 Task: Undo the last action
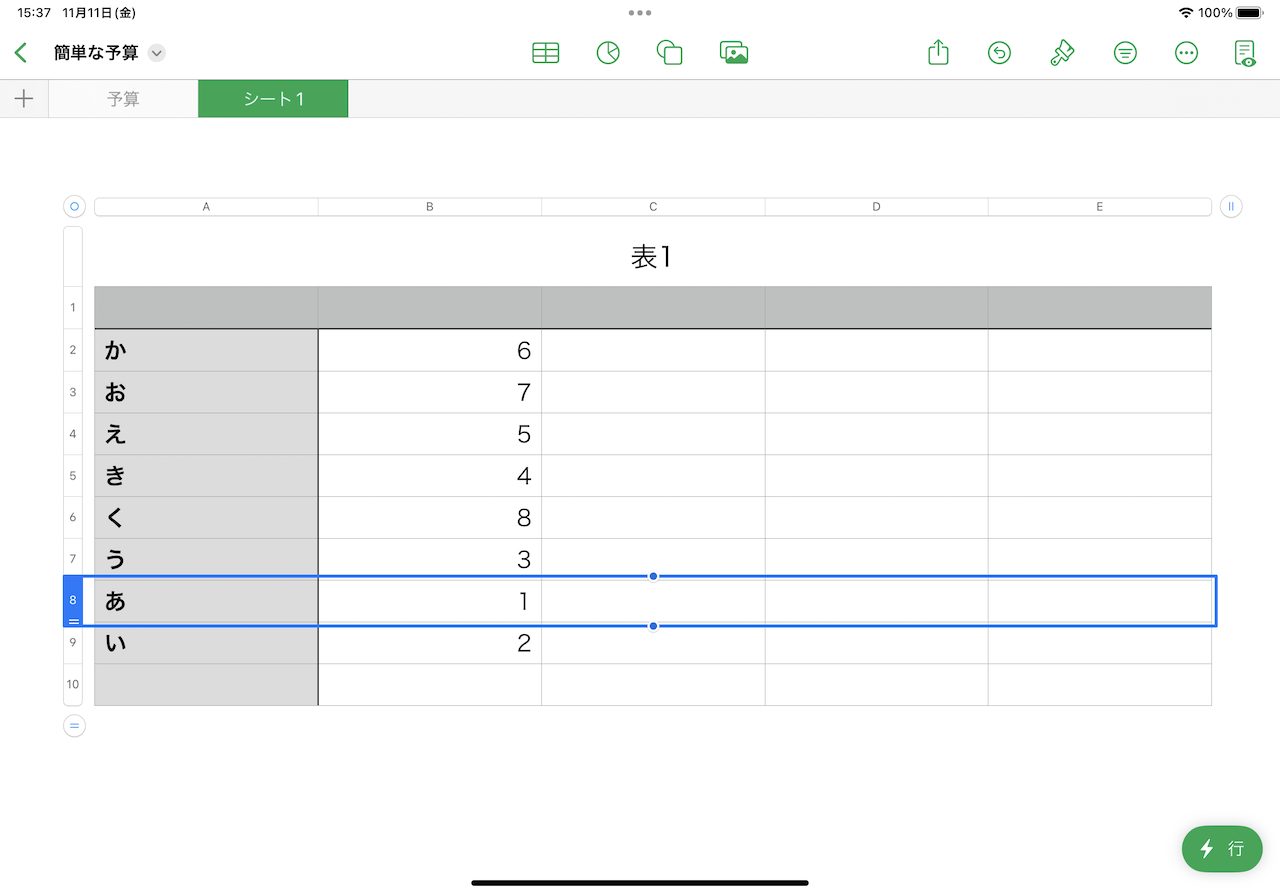pyautogui.click(x=999, y=53)
